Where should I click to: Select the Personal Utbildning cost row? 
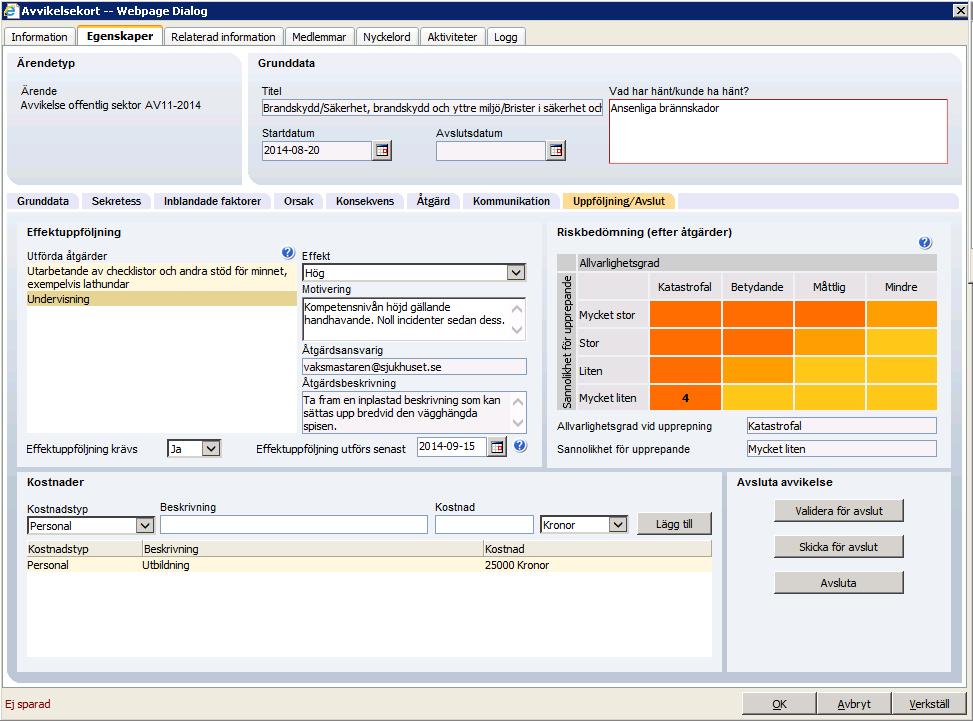[x=369, y=565]
